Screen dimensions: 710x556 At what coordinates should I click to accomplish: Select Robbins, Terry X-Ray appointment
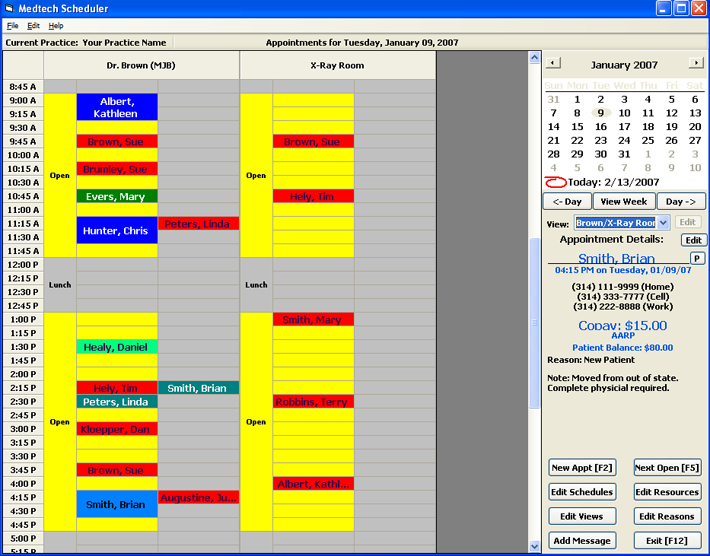[x=313, y=402]
